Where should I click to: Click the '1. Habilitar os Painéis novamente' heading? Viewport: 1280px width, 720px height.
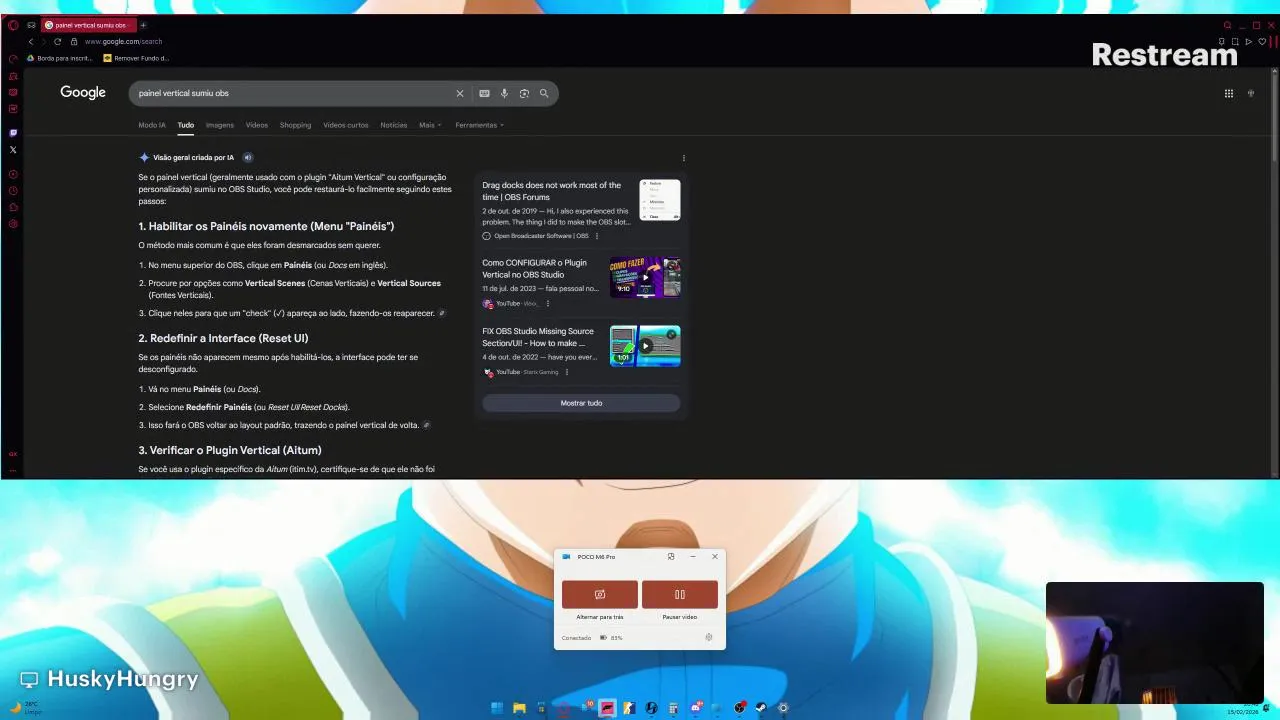point(266,226)
